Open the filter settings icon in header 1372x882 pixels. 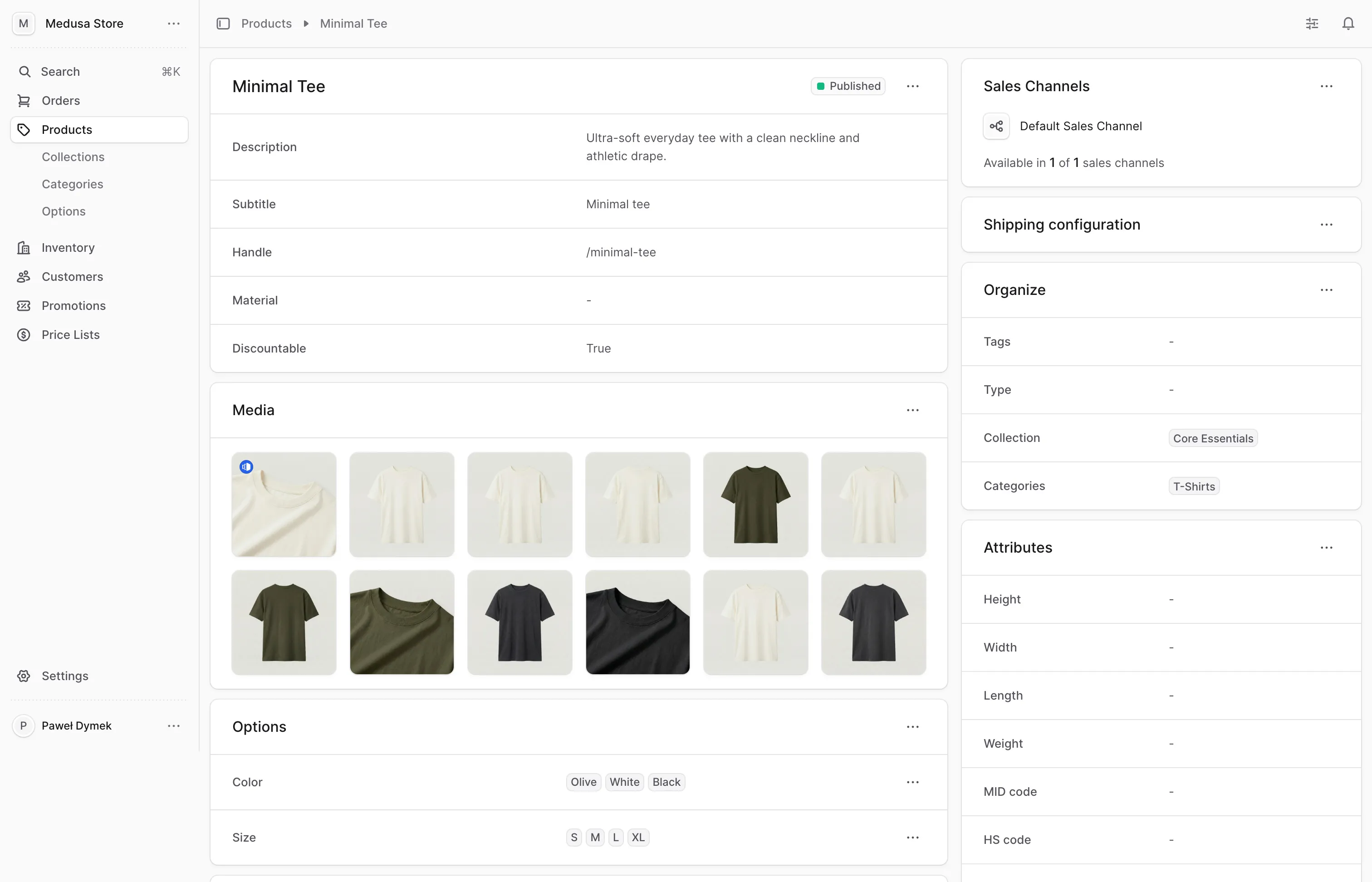point(1312,24)
